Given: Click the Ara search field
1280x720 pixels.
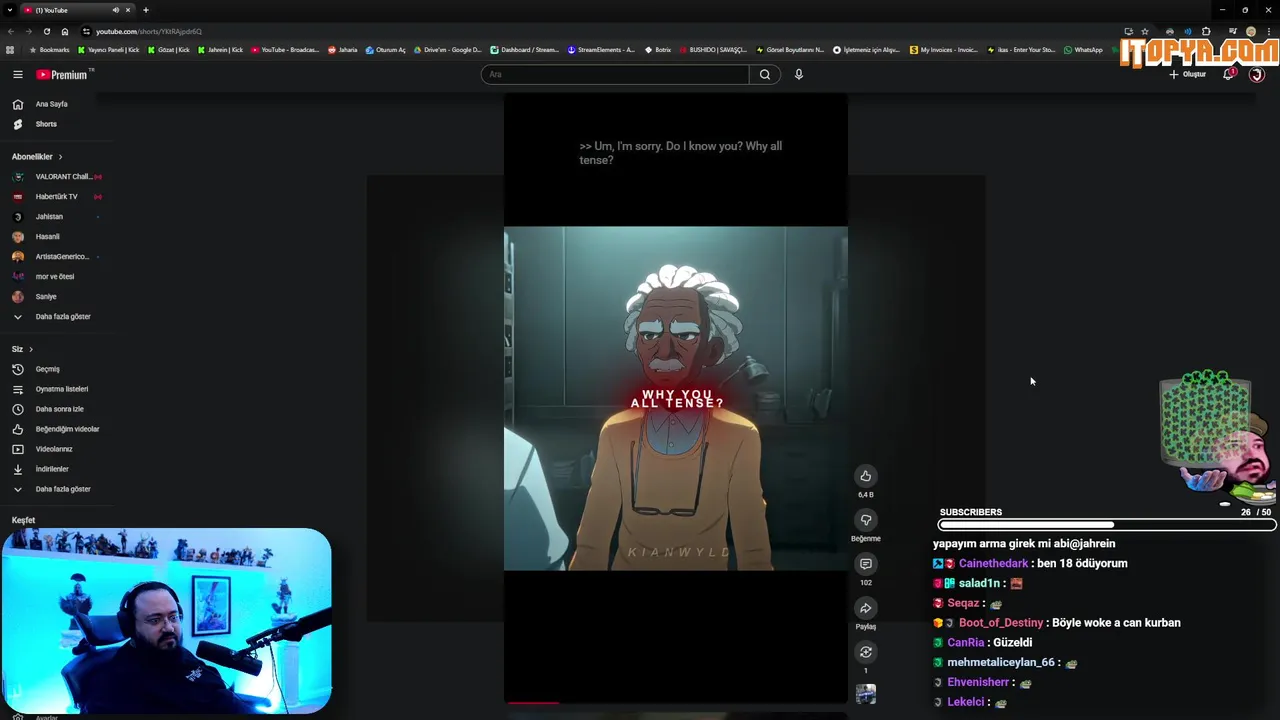Looking at the screenshot, I should tap(614, 74).
